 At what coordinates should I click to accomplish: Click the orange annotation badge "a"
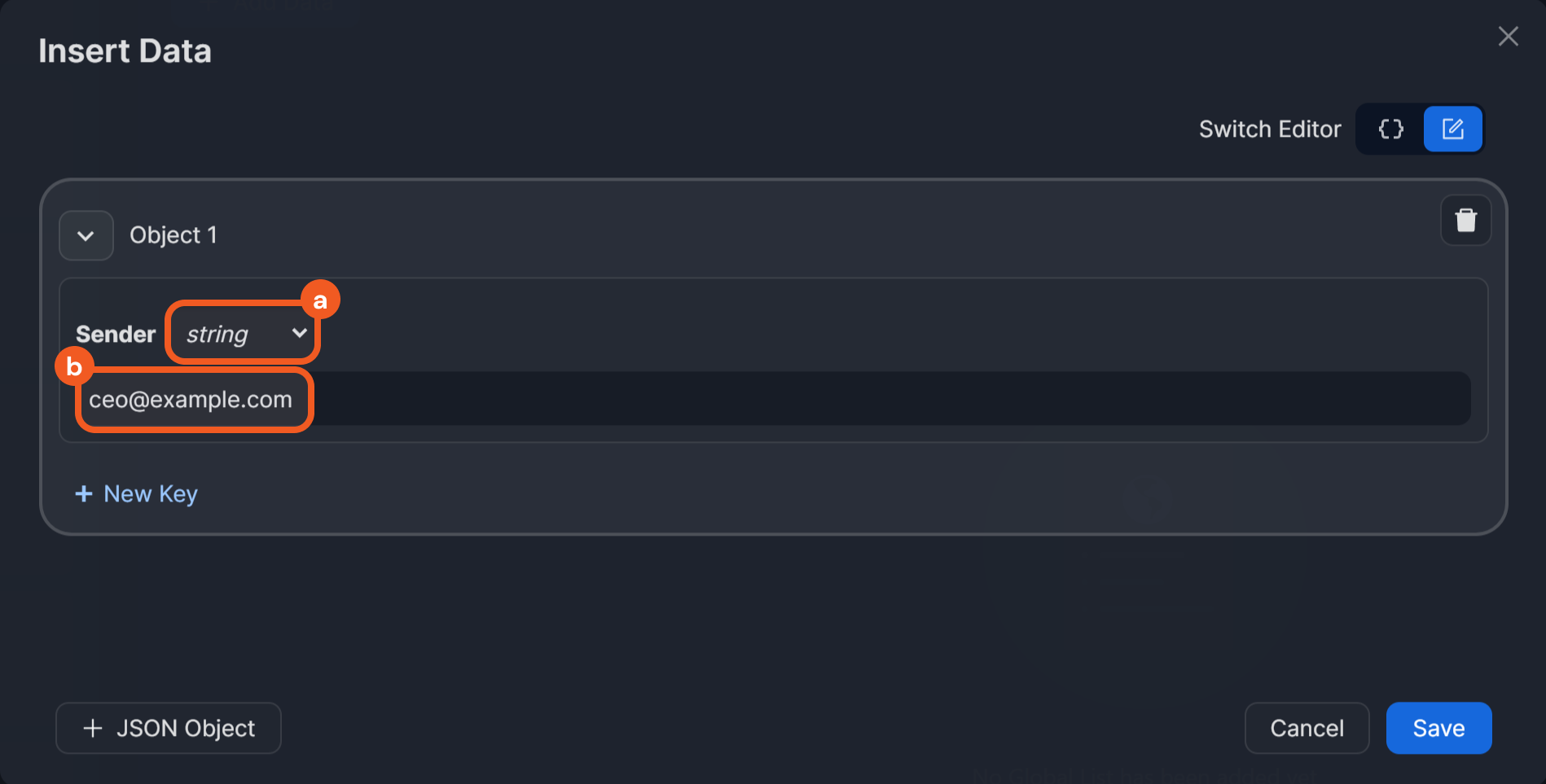pyautogui.click(x=320, y=300)
